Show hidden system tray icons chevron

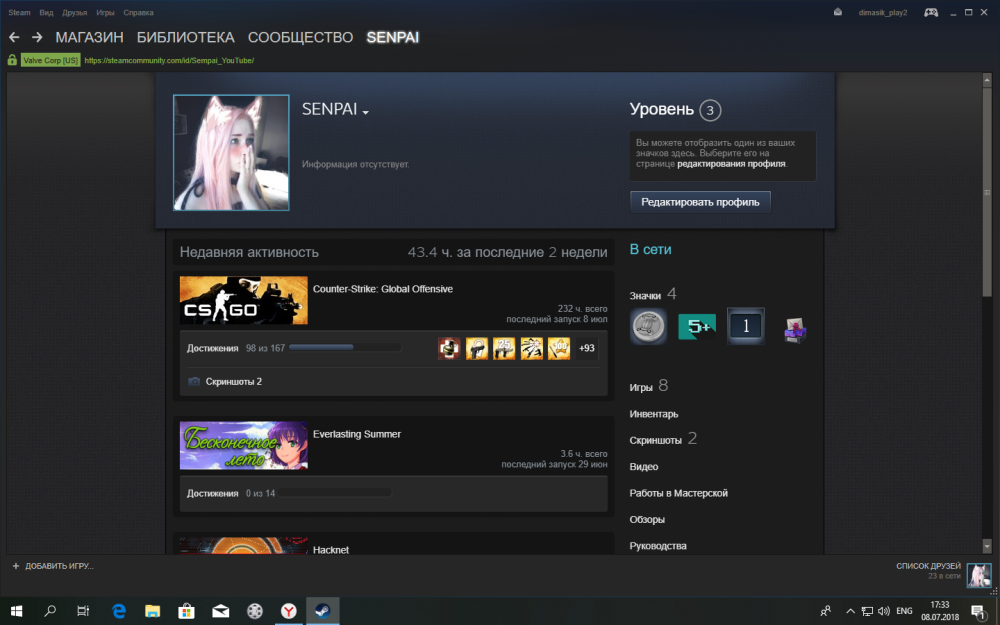tap(849, 611)
